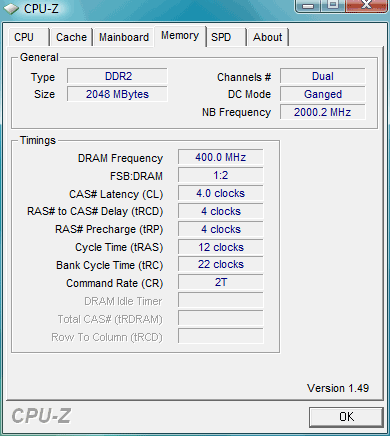Select the Mainboard tab
This screenshot has height=436, width=390.
click(x=124, y=37)
